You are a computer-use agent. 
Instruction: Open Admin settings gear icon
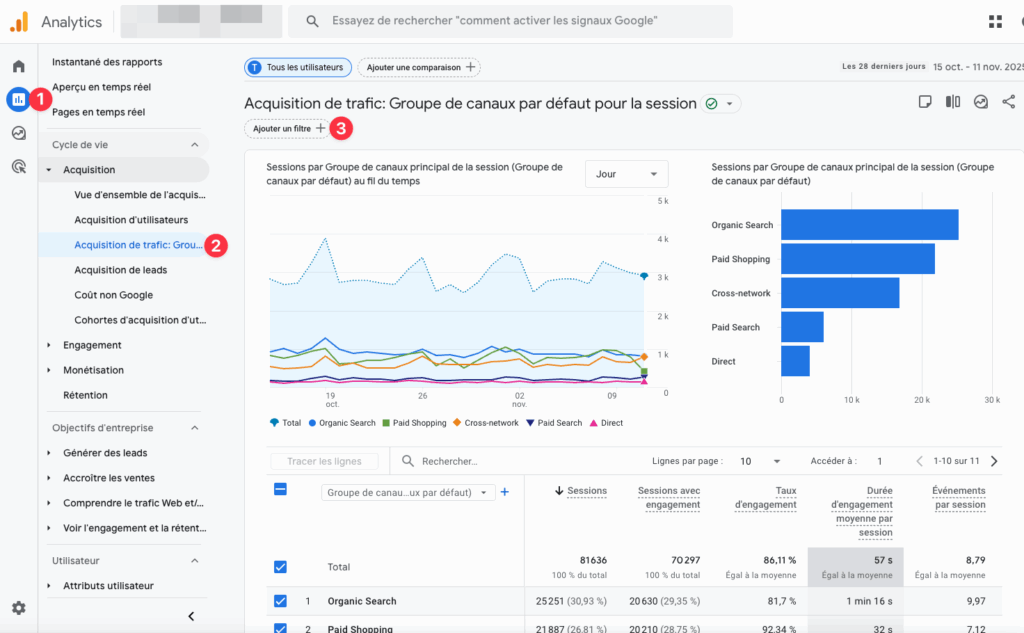(18, 607)
